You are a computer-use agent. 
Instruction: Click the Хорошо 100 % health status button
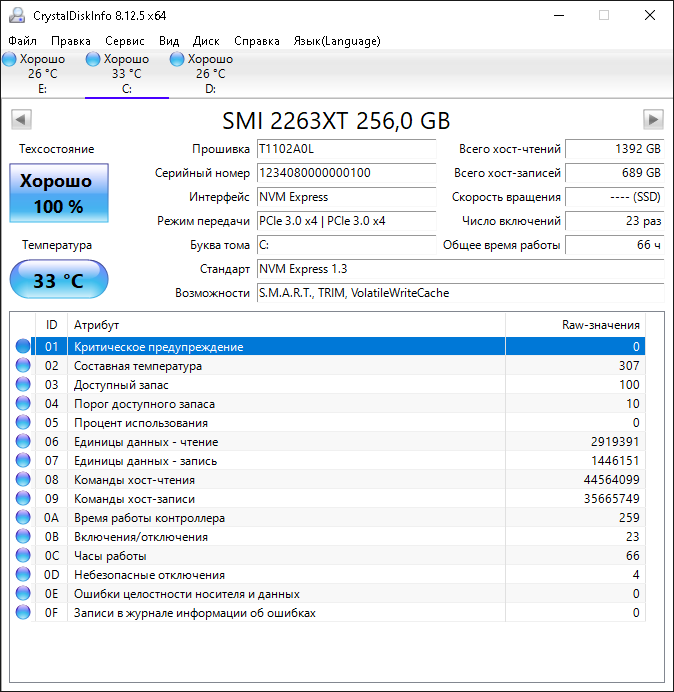[59, 193]
